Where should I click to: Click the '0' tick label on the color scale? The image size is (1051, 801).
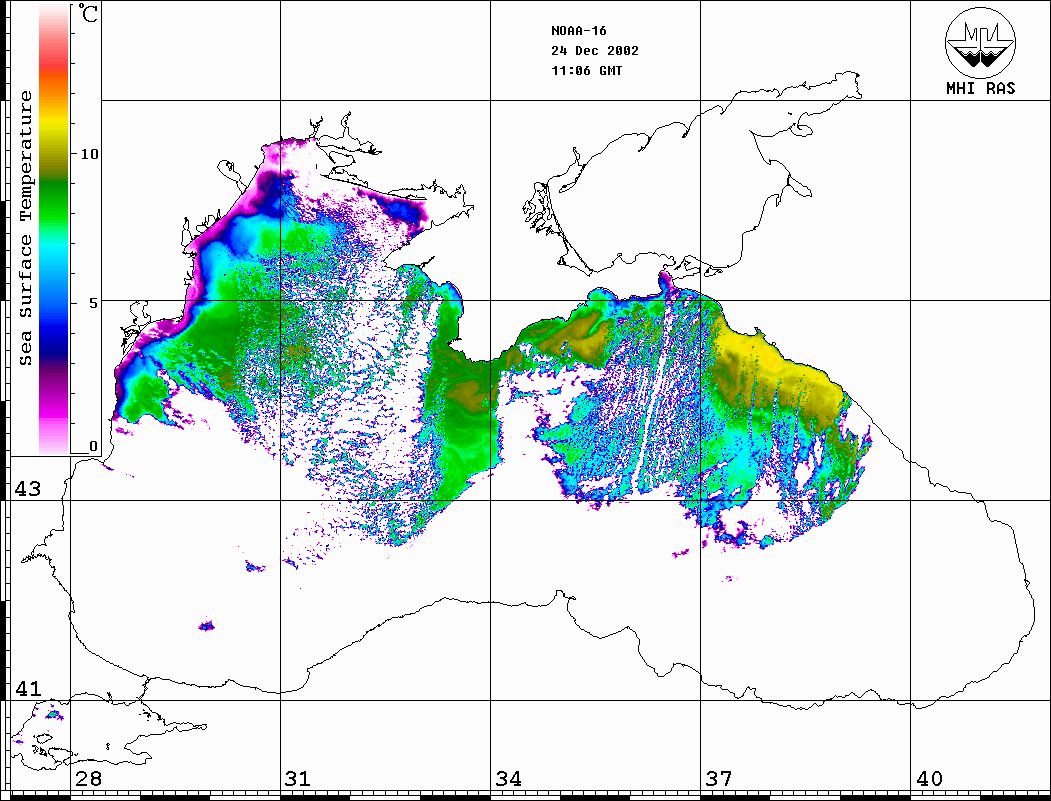coord(93,446)
